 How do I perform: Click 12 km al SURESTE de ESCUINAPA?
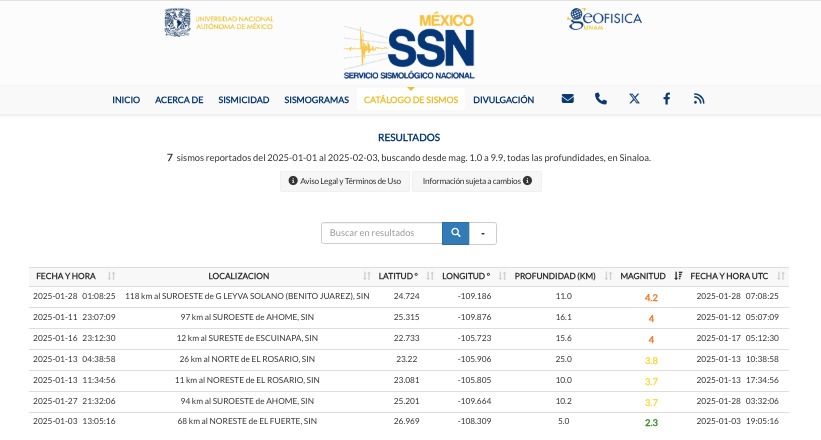tap(247, 338)
